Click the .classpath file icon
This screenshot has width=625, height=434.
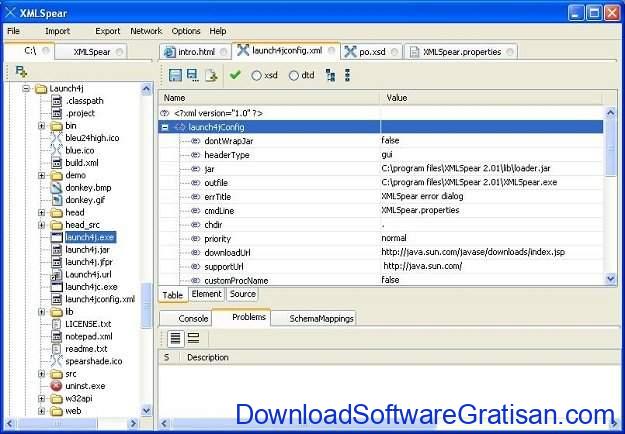pos(57,101)
